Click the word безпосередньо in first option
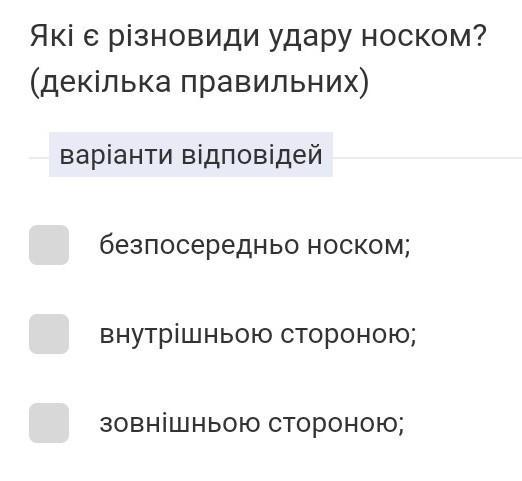522x481 pixels. point(199,246)
